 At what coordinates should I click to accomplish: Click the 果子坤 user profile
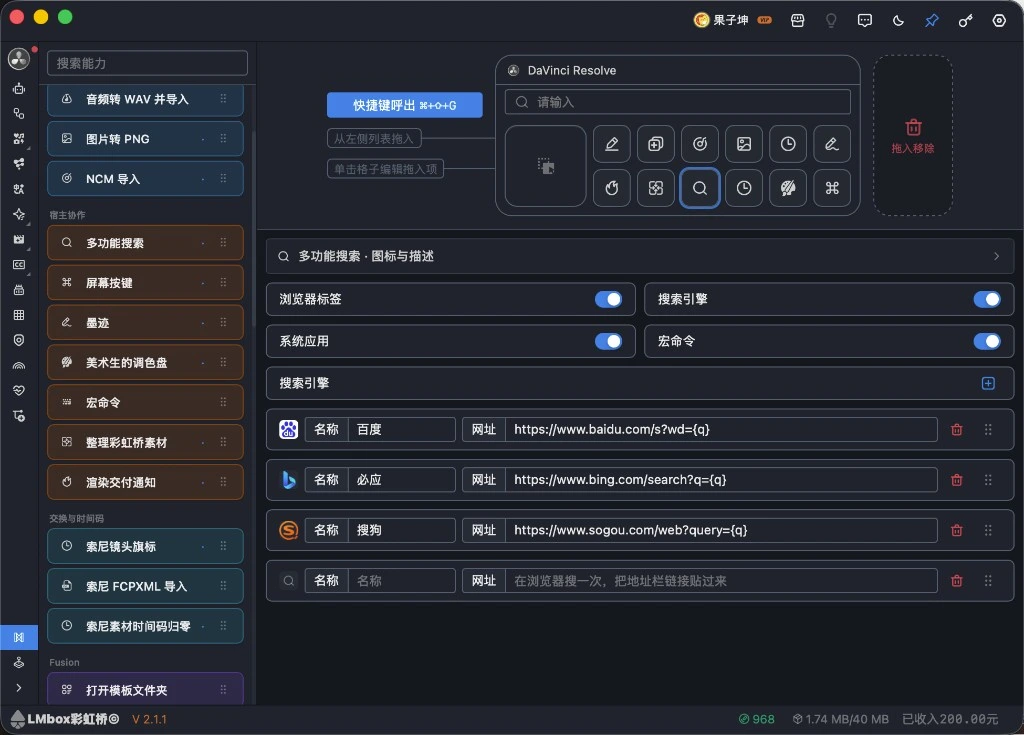pyautogui.click(x=732, y=20)
